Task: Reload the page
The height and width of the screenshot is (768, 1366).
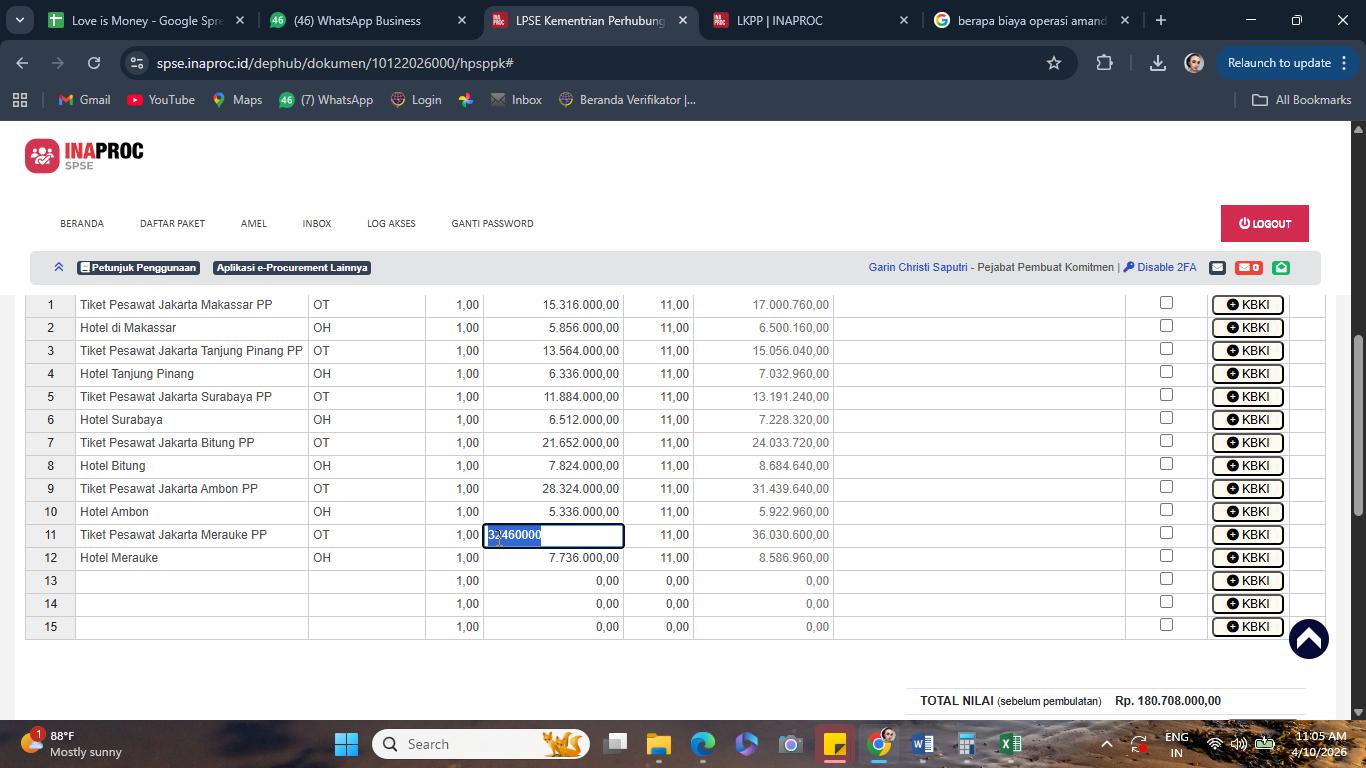Action: [x=94, y=63]
